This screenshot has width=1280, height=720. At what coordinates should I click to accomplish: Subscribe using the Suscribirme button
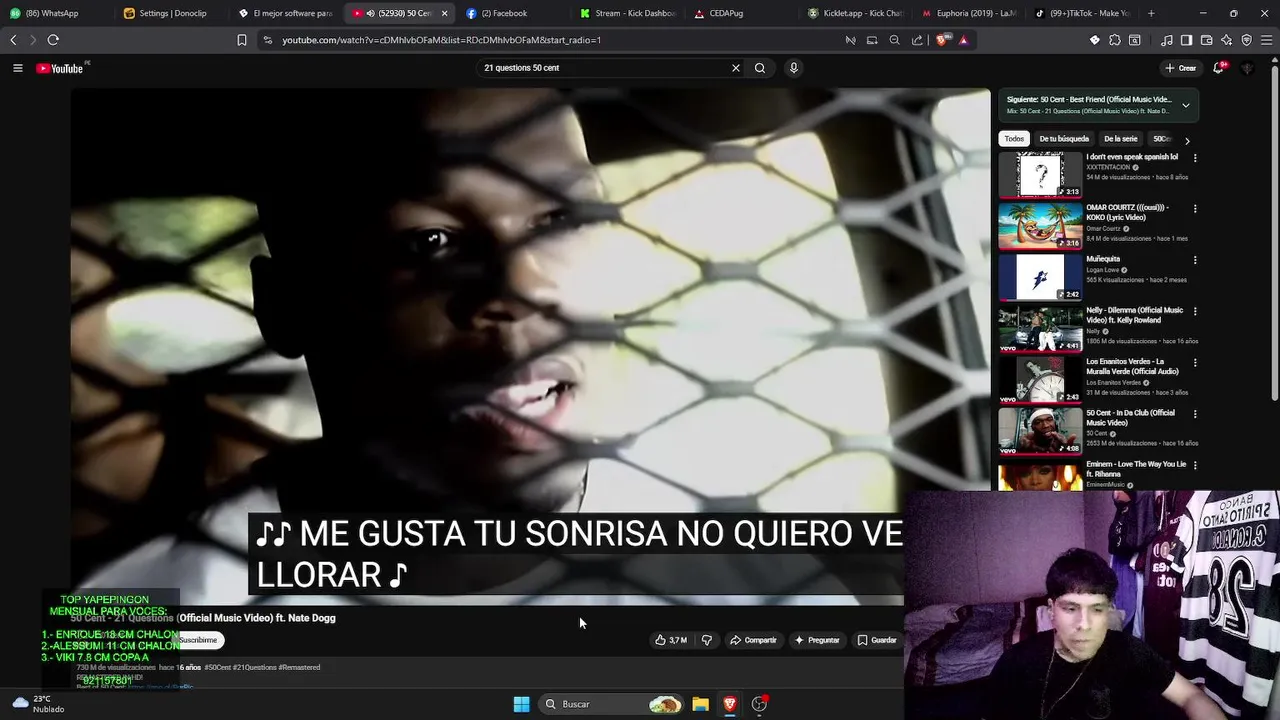tap(198, 640)
